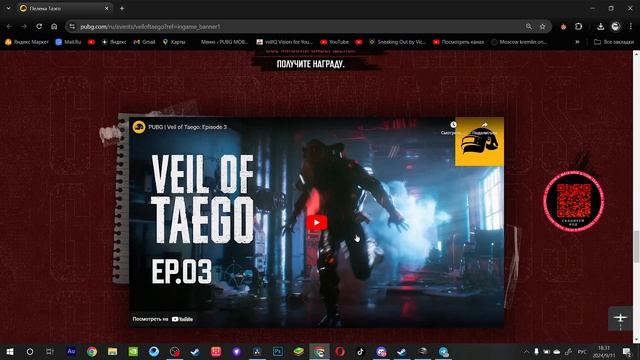The image size is (640, 360).
Task: Bookmark this page with the star icon
Action: pos(542,27)
